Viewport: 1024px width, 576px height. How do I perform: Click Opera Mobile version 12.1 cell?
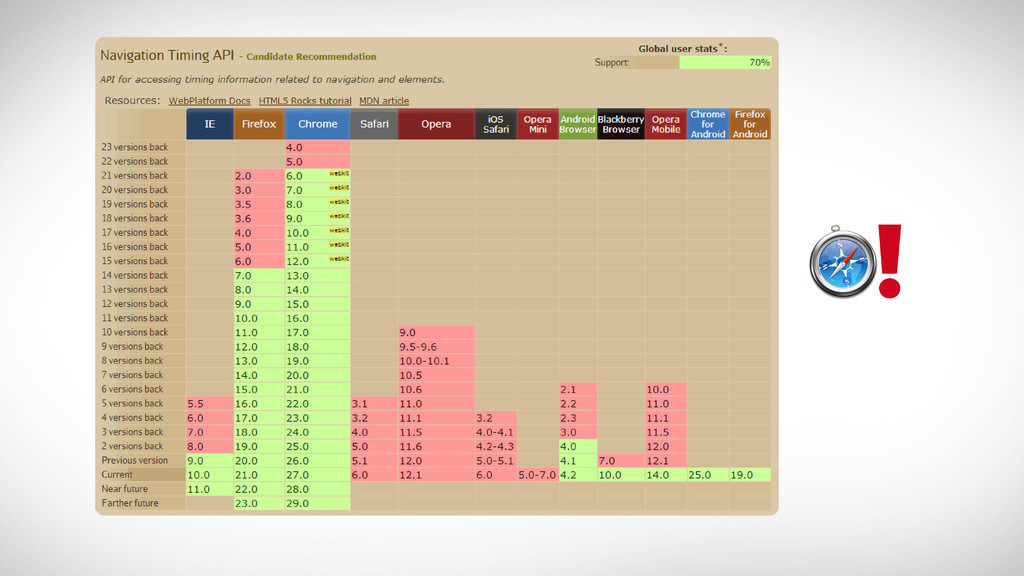(x=666, y=460)
